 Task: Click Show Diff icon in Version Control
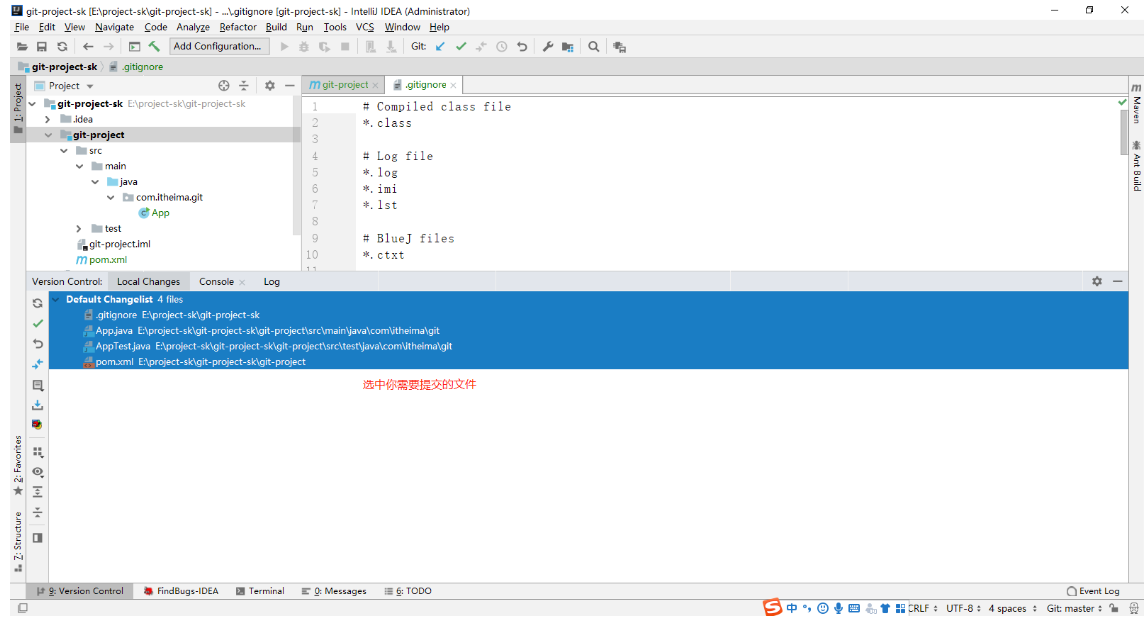[x=37, y=364]
